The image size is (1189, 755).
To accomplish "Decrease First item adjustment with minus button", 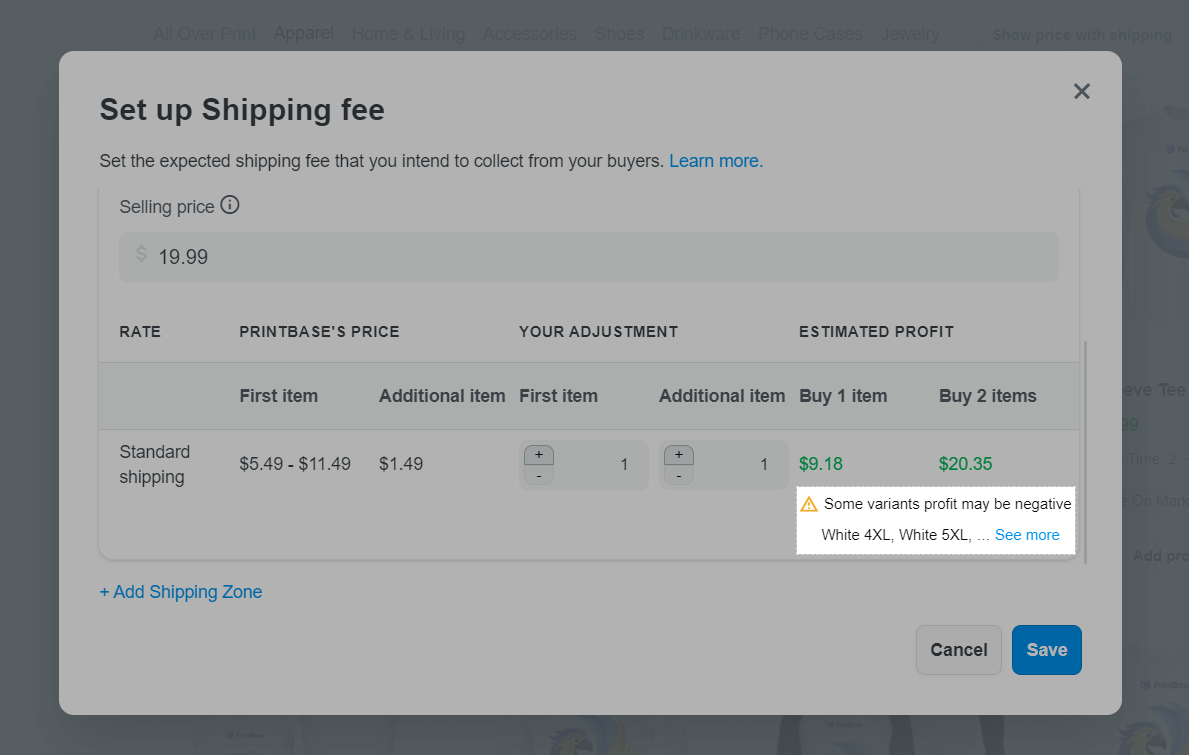I will coord(539,476).
